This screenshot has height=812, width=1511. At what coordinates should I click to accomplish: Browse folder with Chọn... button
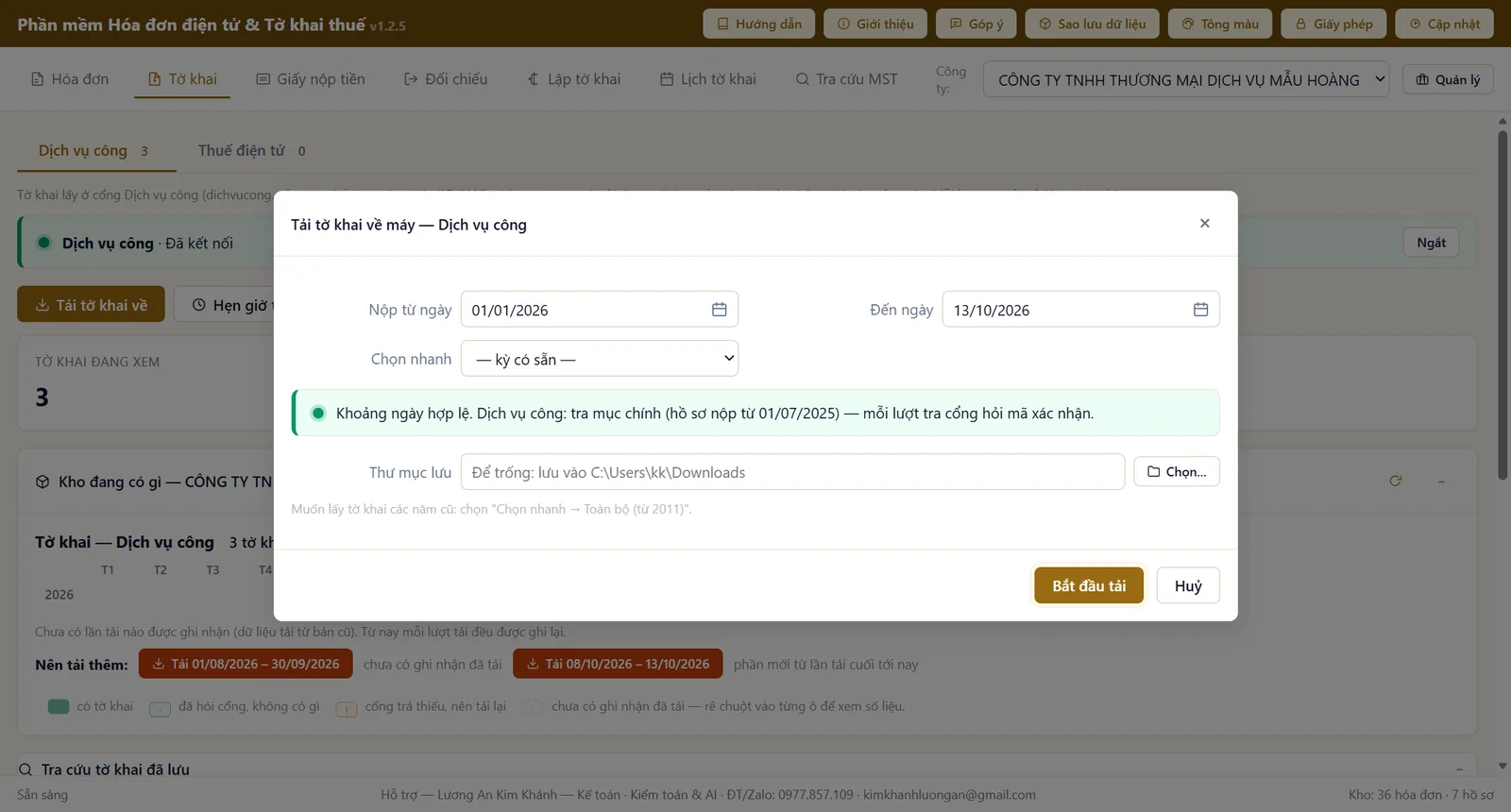[x=1177, y=472]
